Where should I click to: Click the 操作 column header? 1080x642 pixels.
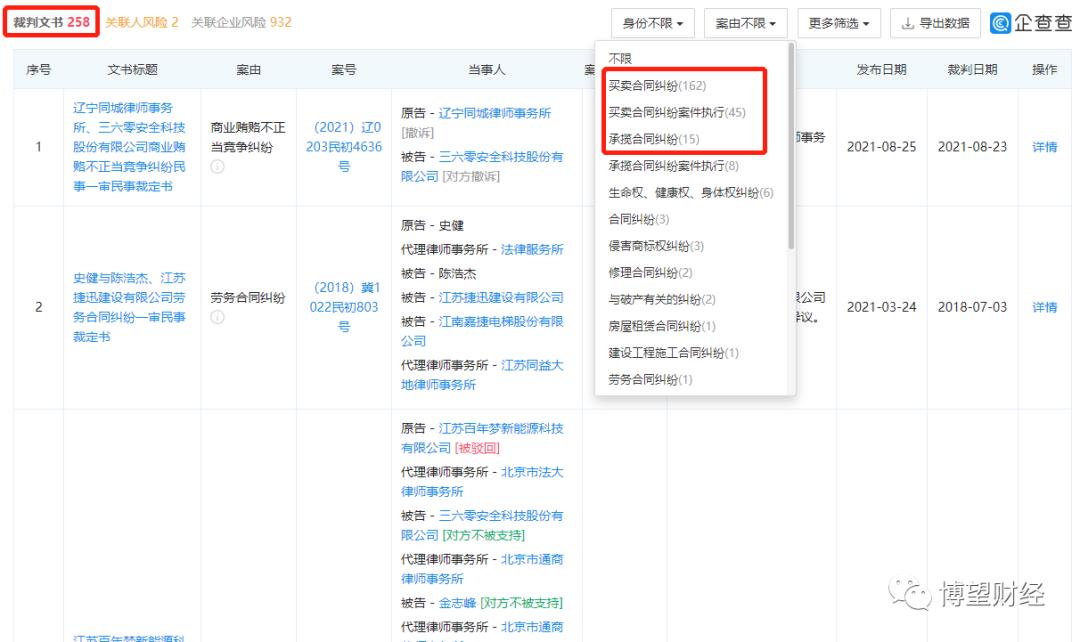1044,70
